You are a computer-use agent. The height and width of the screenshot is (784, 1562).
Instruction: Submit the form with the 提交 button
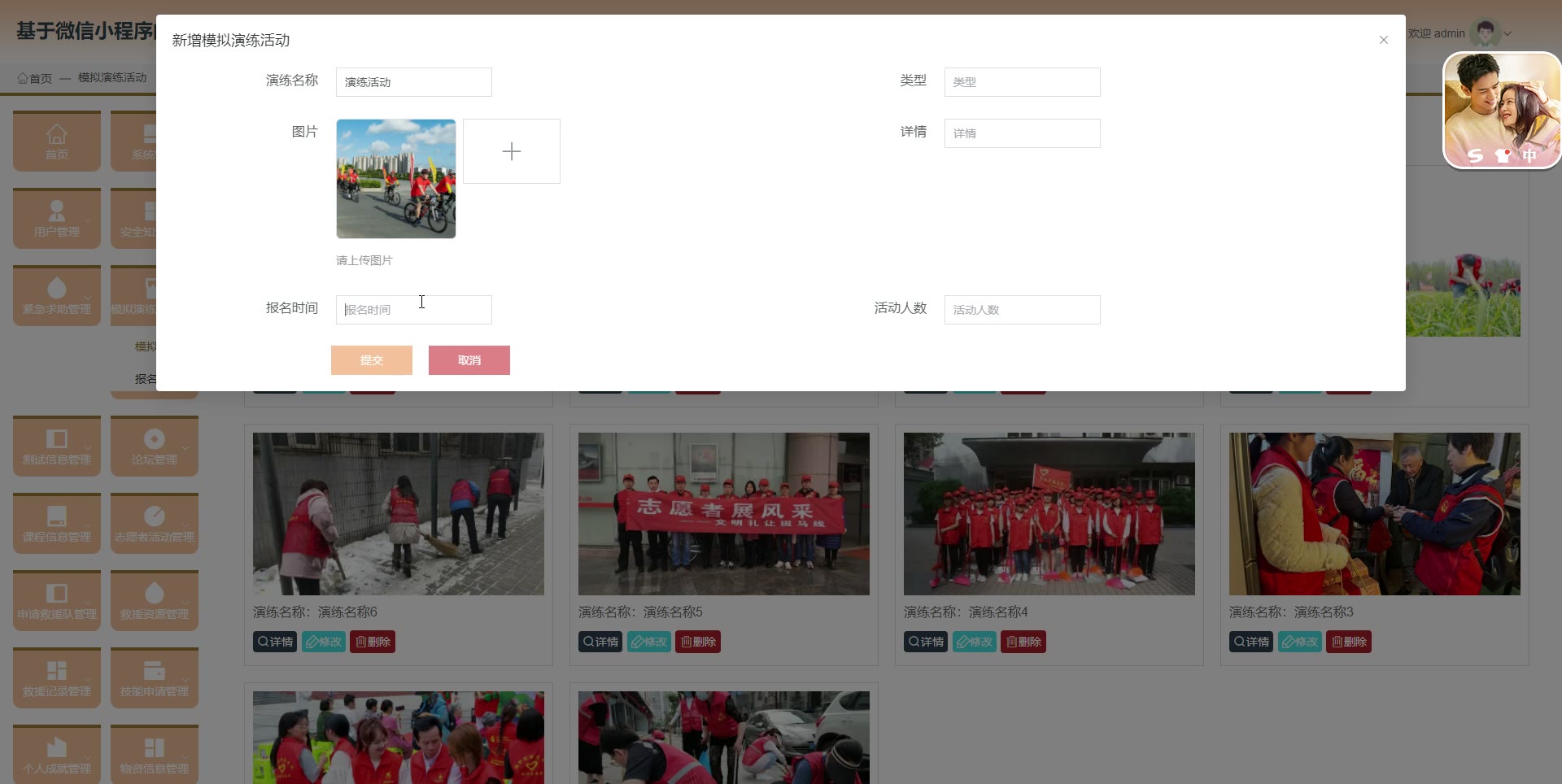click(372, 360)
